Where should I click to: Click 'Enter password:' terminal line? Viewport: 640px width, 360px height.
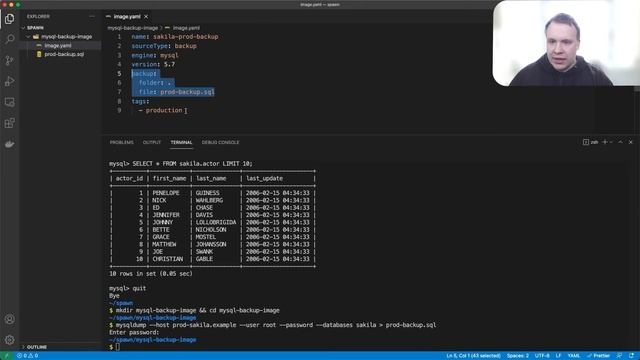click(134, 333)
